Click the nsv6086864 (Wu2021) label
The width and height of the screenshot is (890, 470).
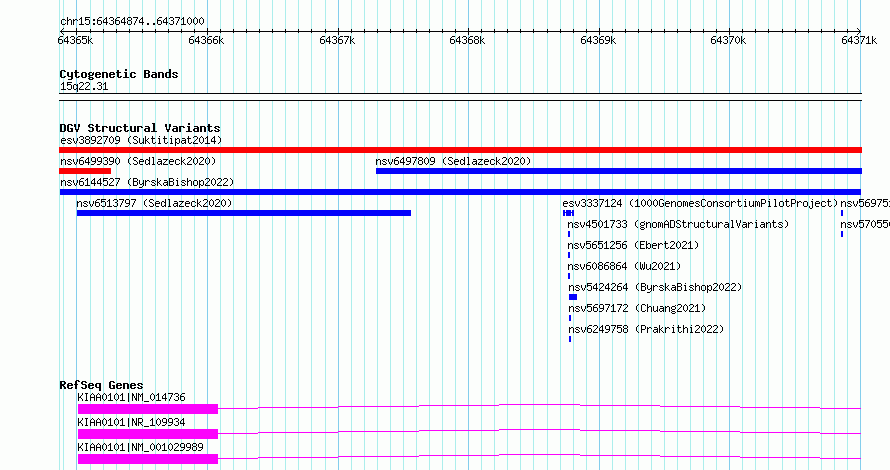[x=624, y=266]
